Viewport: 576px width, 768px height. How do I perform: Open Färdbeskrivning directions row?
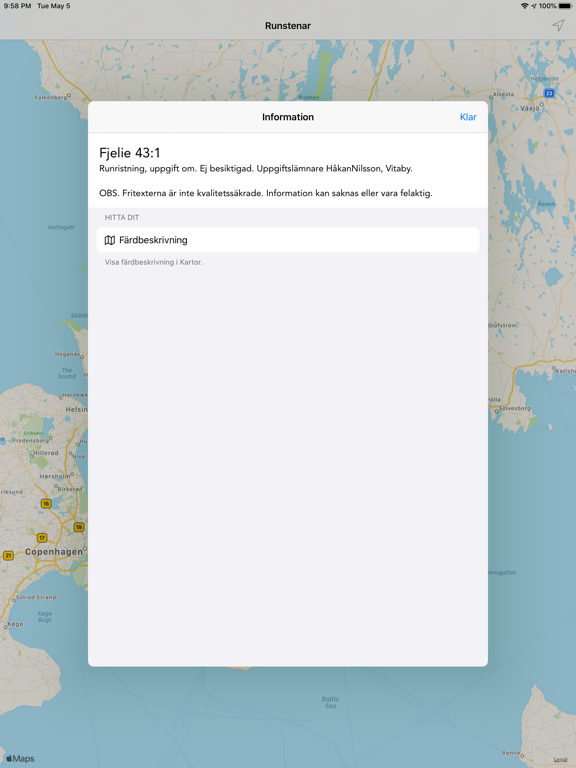(x=288, y=240)
